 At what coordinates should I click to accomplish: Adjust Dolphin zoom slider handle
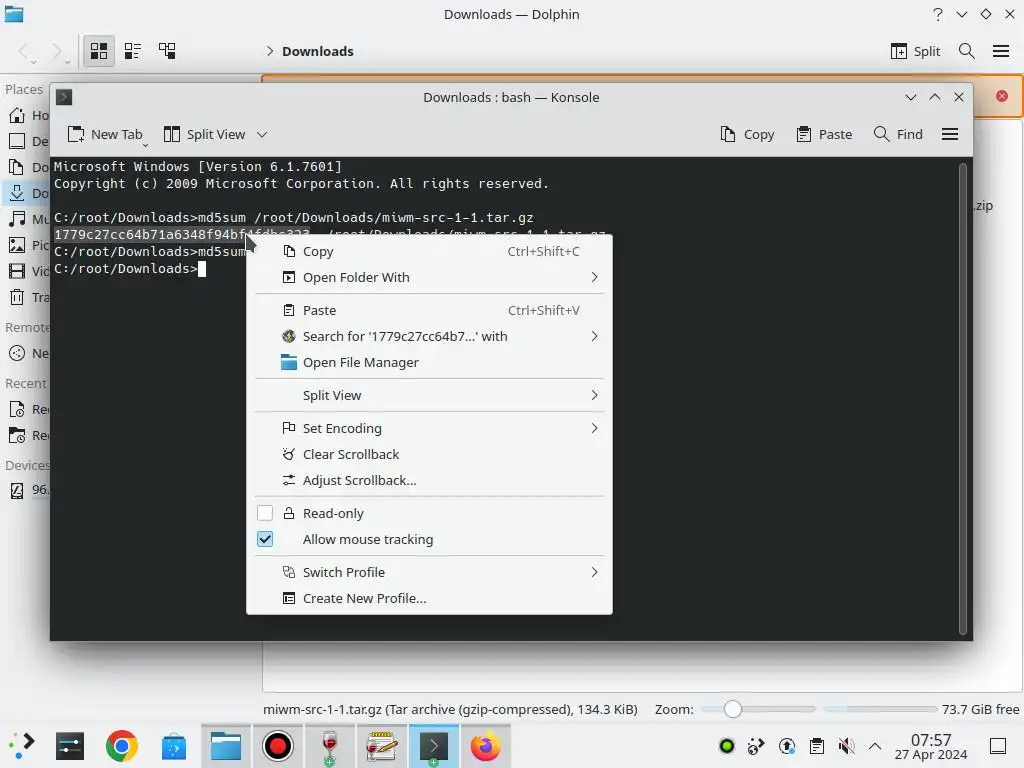tap(733, 709)
